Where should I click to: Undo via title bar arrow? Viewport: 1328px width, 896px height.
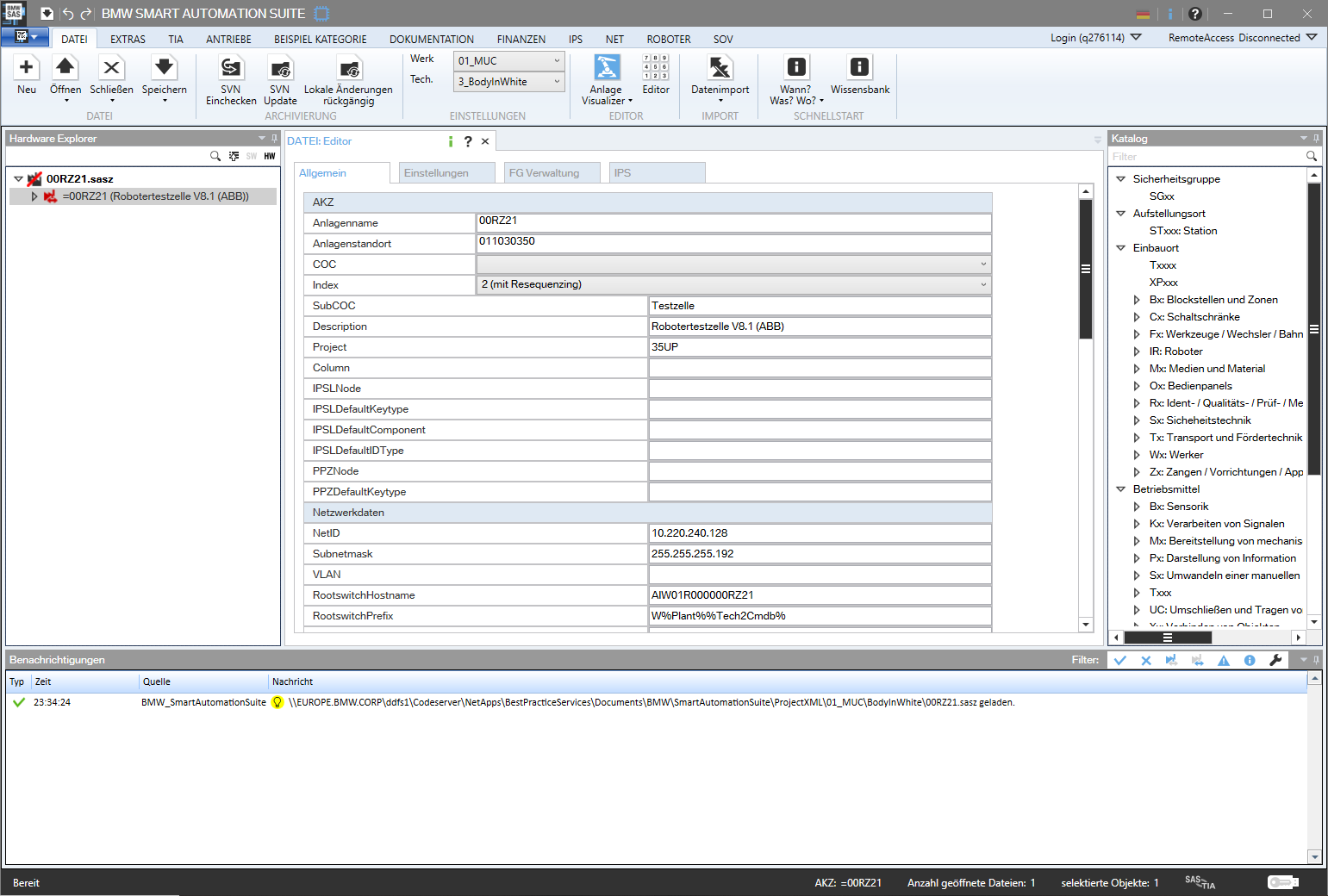coord(67,14)
